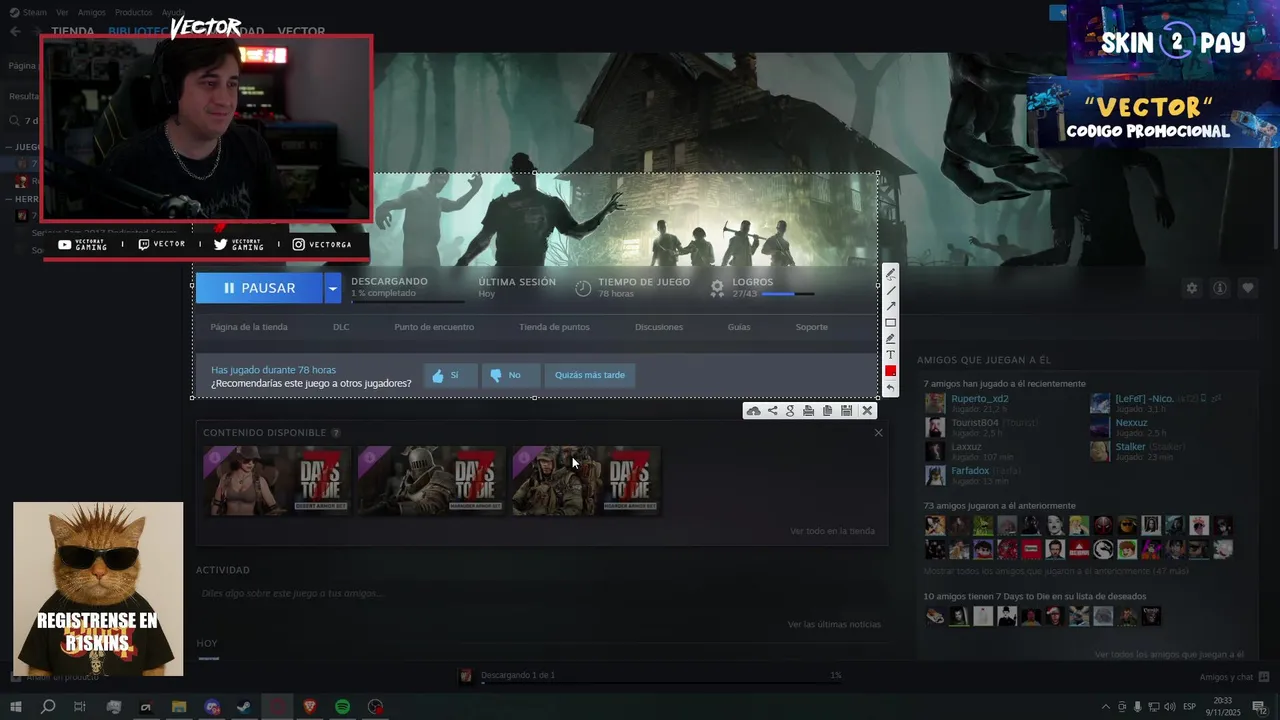Select the text T tool
This screenshot has width=1280, height=720.
(x=890, y=354)
